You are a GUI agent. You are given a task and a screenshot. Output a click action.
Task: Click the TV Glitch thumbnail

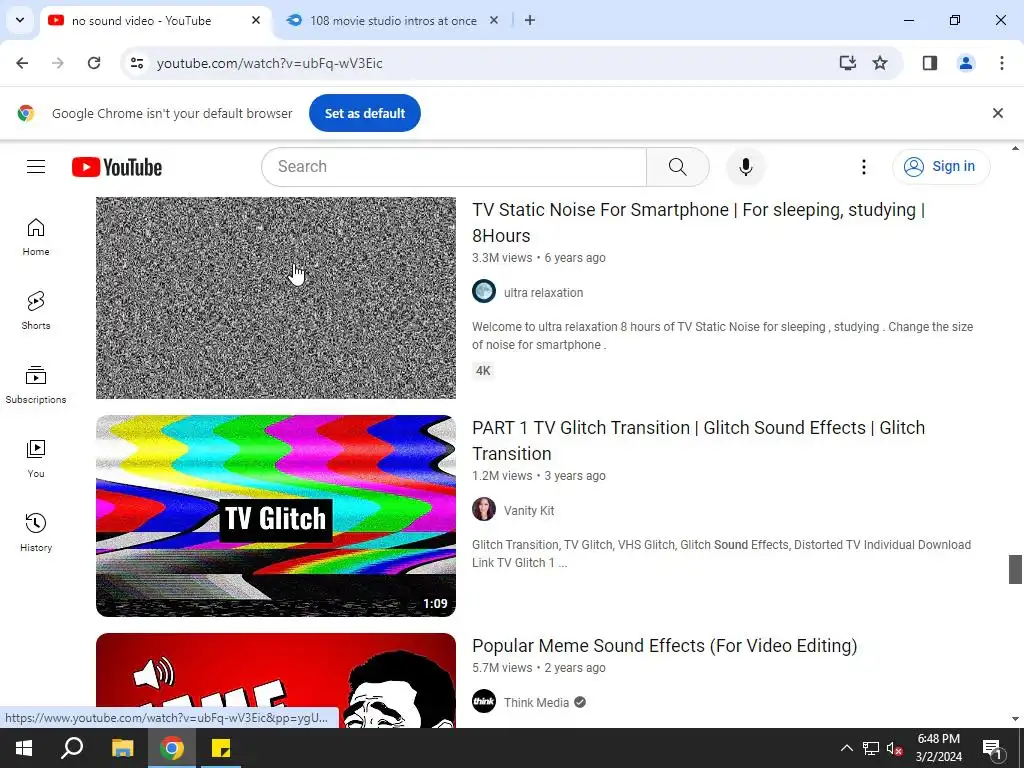click(x=276, y=516)
